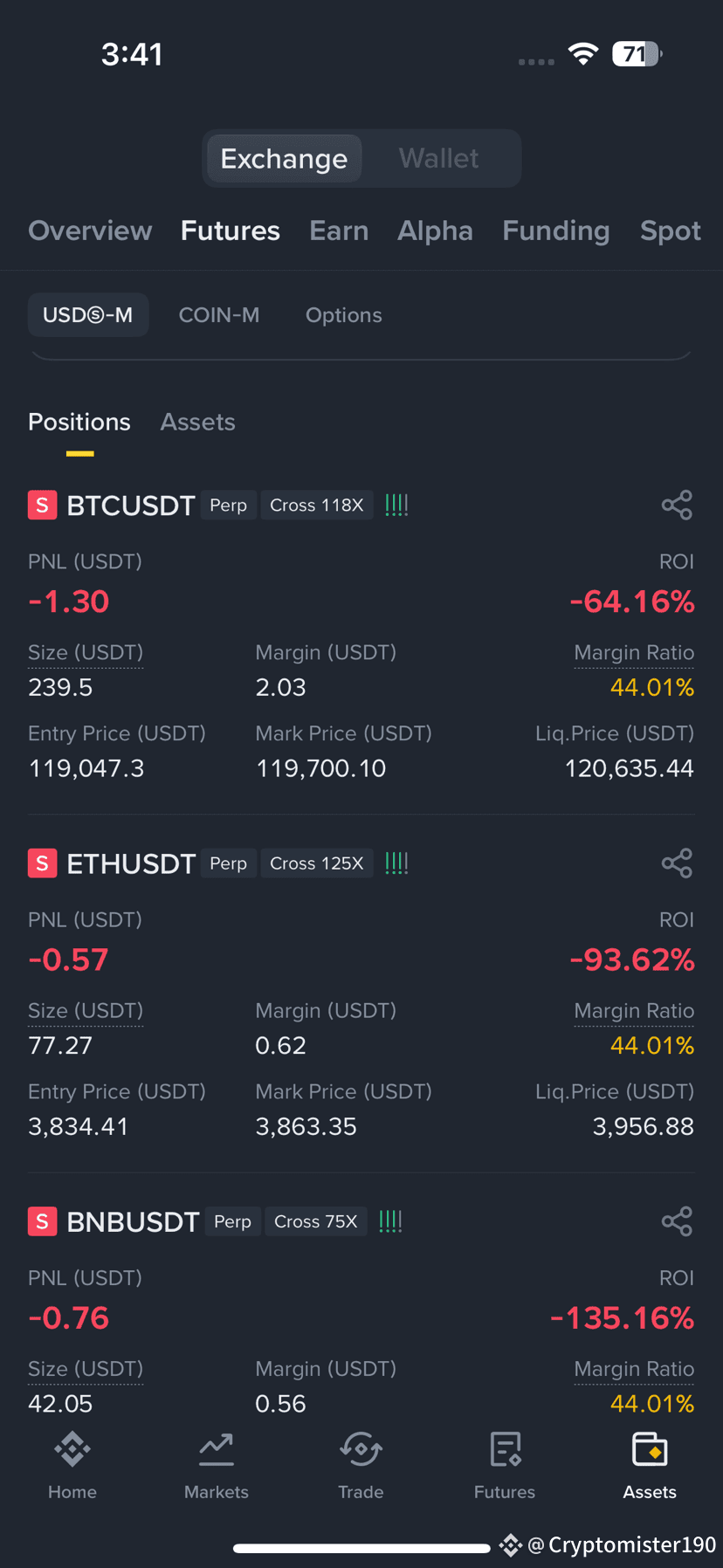Viewport: 723px width, 1568px height.
Task: Open the Earn tab
Action: (x=339, y=230)
